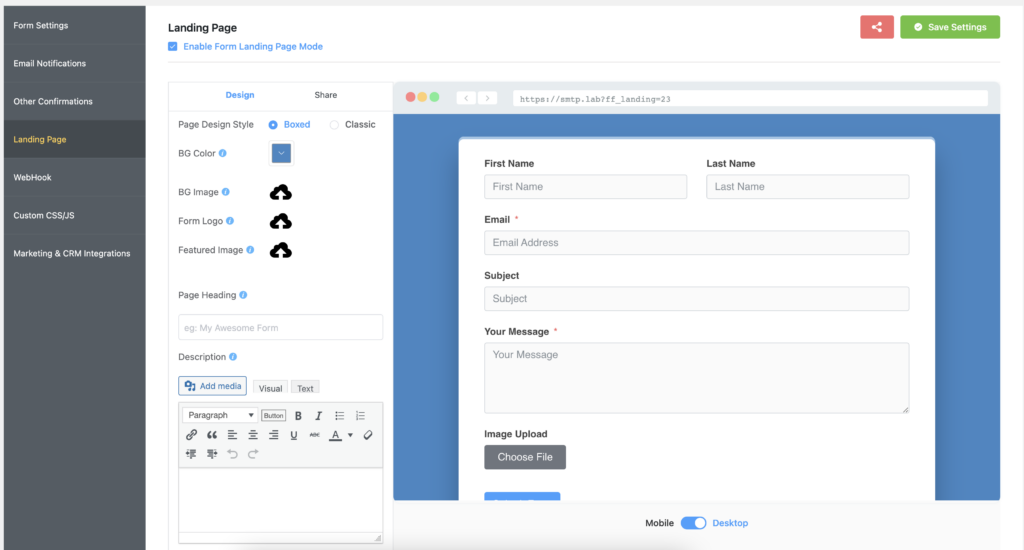The width and height of the screenshot is (1024, 550).
Task: Click the red share icon button
Action: tap(876, 27)
